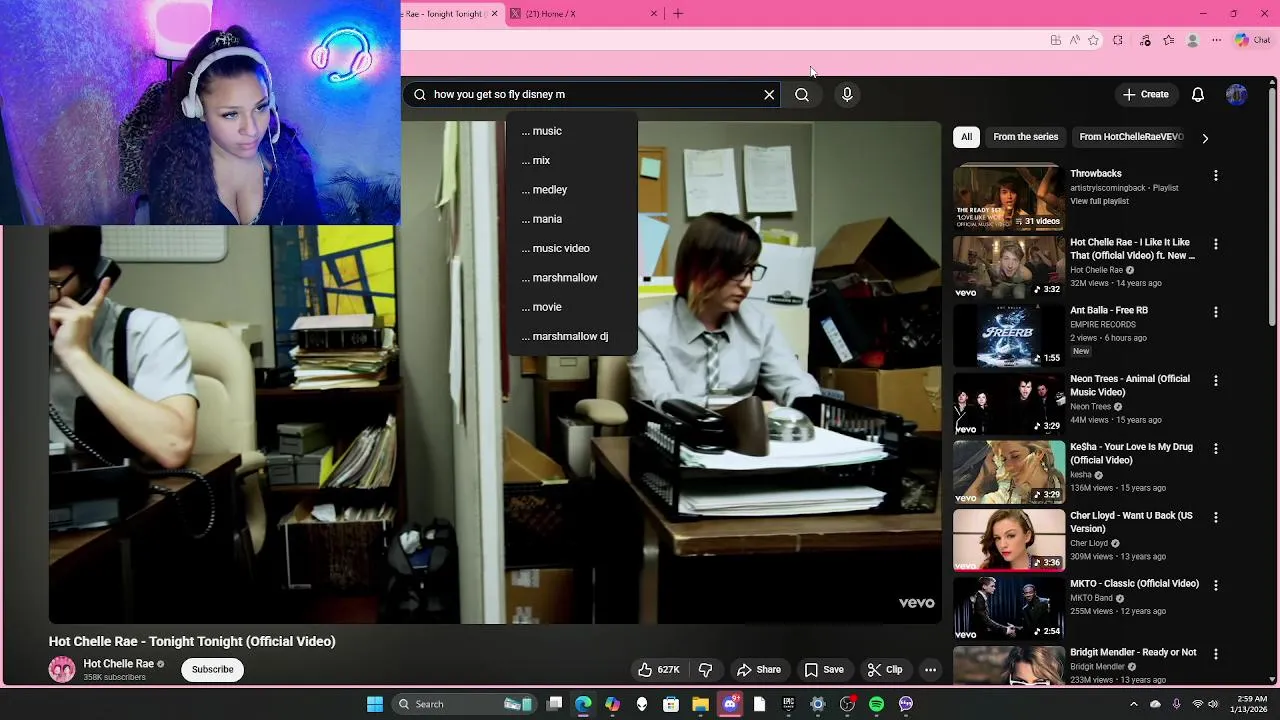Viewport: 1280px width, 720px height.
Task: Click in the YouTube search input field
Action: [590, 94]
